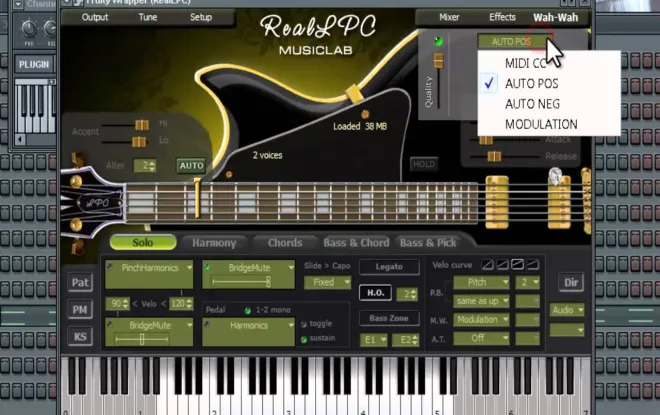
Task: Toggle the upper BridgeMute green LED
Action: 207,267
